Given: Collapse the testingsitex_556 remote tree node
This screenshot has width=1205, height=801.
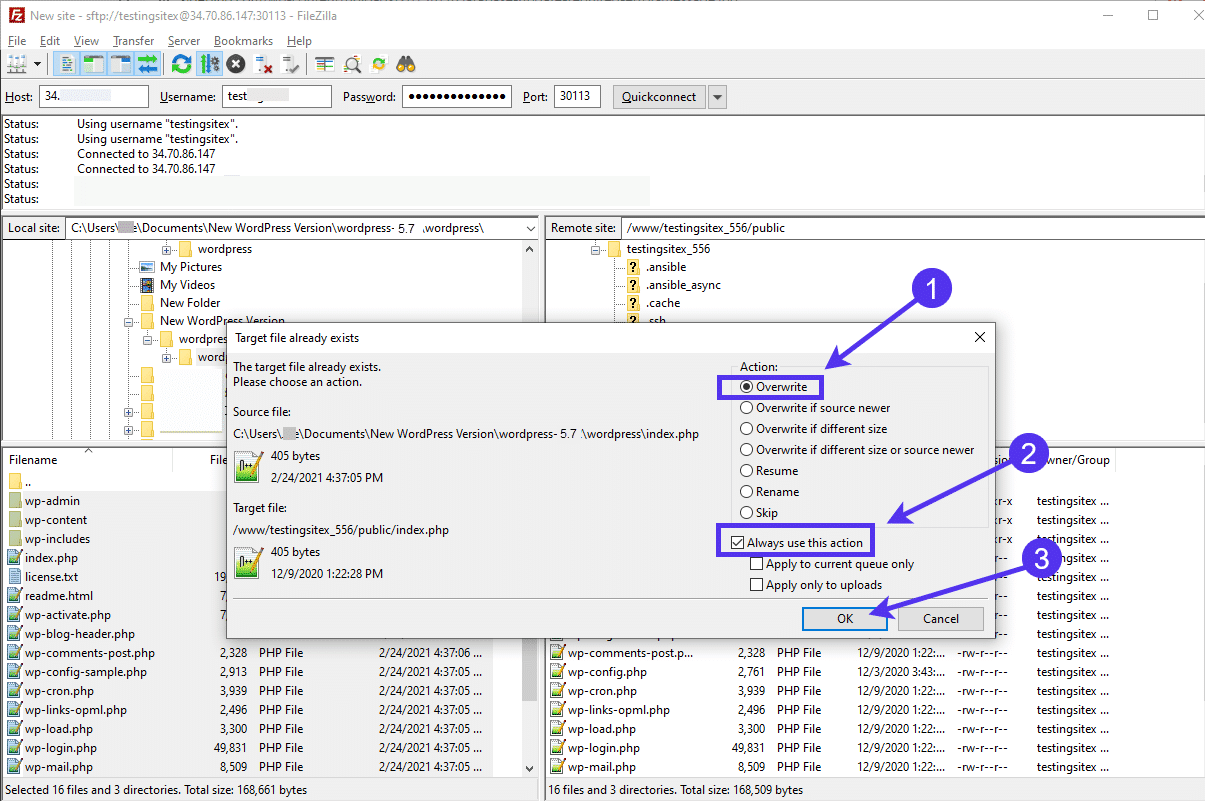Looking at the screenshot, I should pos(597,249).
